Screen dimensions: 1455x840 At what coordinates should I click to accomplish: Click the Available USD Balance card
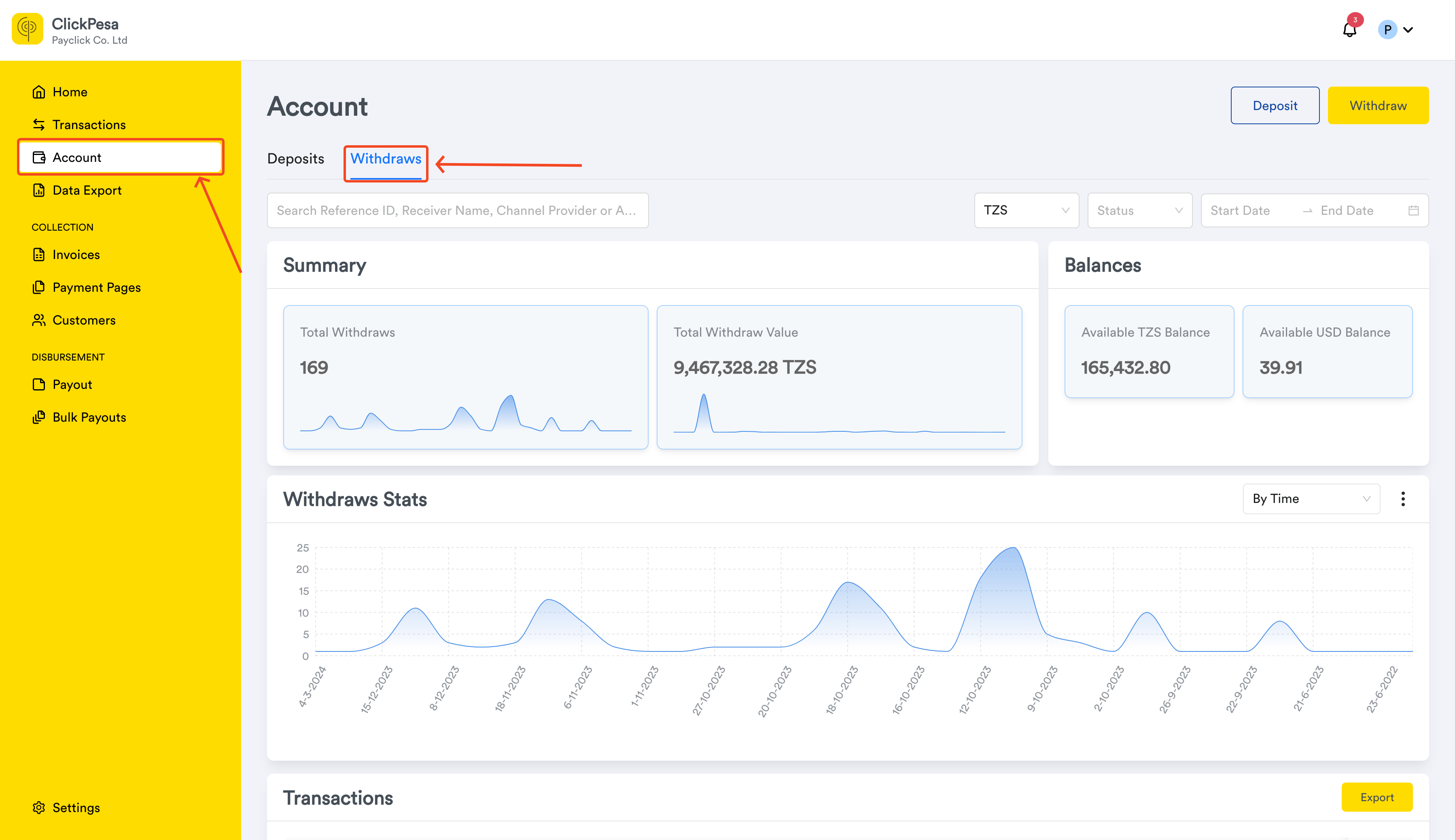pyautogui.click(x=1327, y=351)
